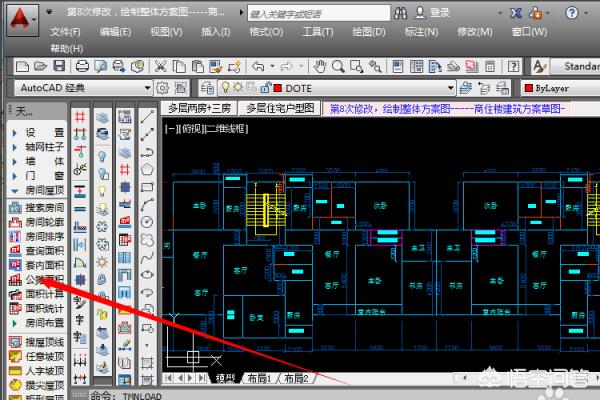
Task: Open the 绘图(D) menu
Action: 368,32
